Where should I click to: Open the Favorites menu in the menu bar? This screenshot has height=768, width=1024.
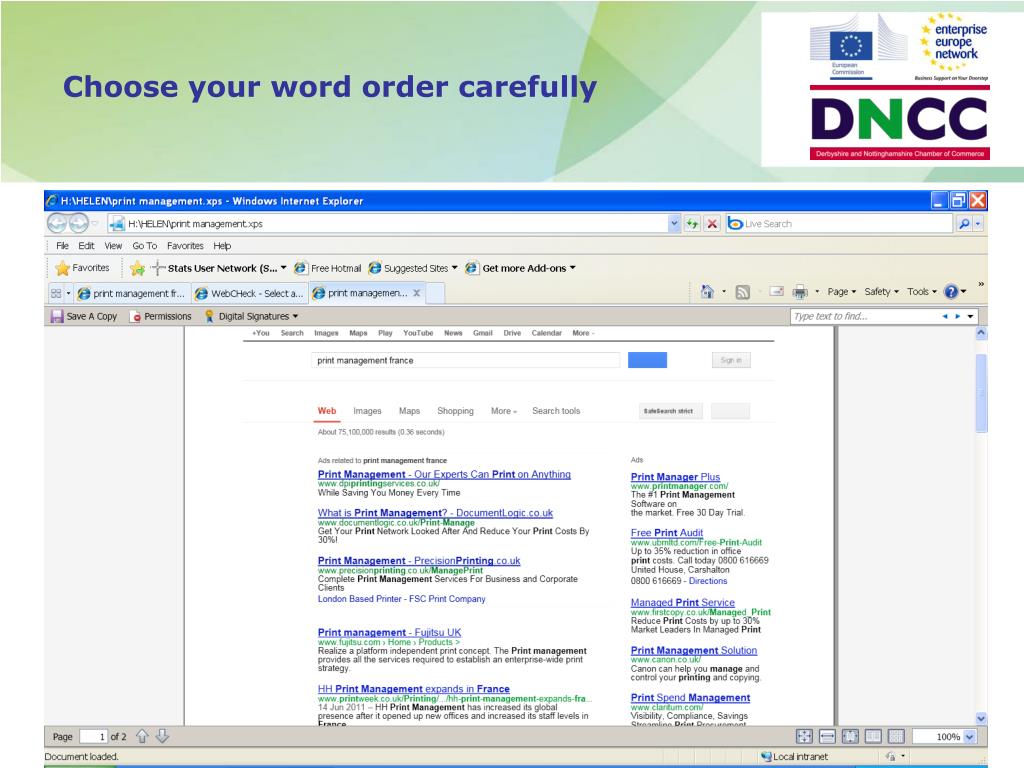(x=185, y=246)
